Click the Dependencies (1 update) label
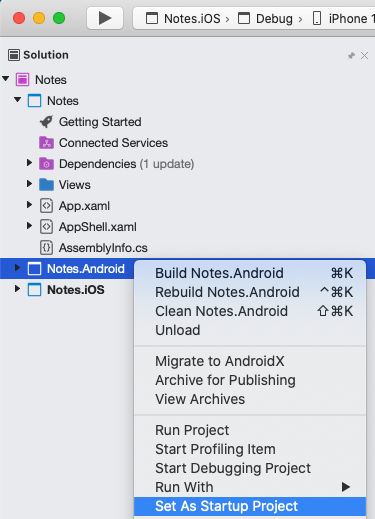The height and width of the screenshot is (519, 375). (126, 164)
